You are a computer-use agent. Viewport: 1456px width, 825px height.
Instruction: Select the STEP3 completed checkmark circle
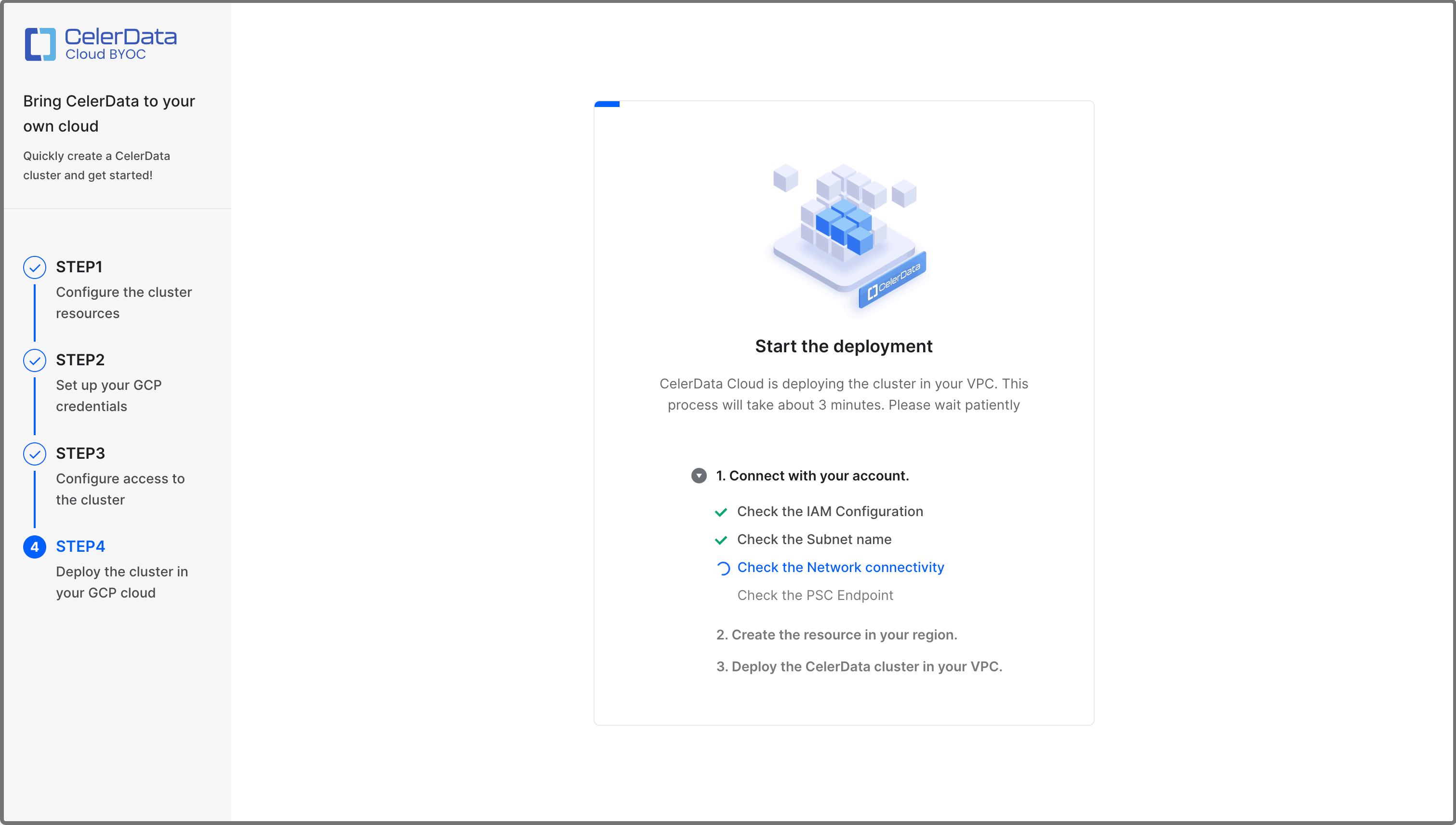pyautogui.click(x=35, y=454)
